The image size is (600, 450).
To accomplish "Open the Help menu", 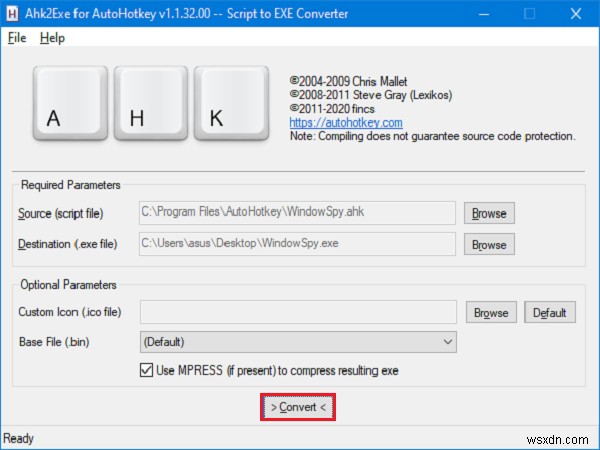I will click(x=52, y=38).
